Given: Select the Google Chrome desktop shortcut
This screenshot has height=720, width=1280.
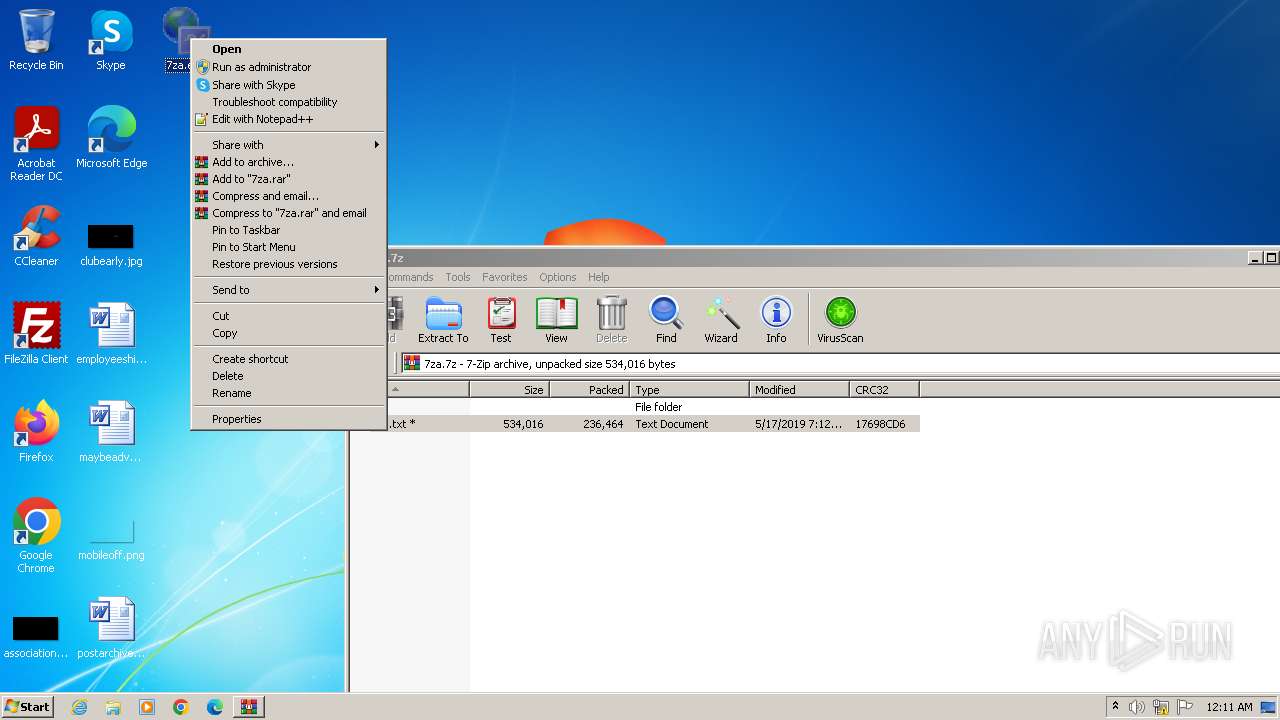Looking at the screenshot, I should [36, 536].
